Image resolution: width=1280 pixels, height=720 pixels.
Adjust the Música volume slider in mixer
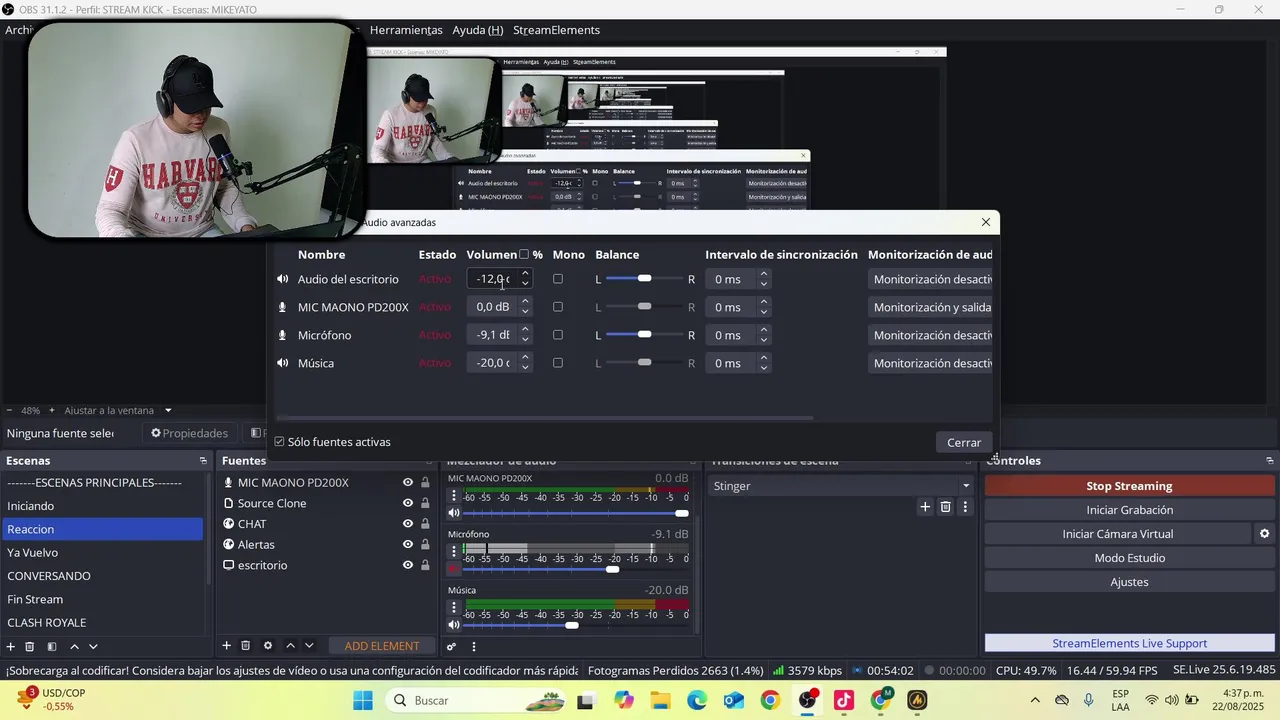[573, 625]
